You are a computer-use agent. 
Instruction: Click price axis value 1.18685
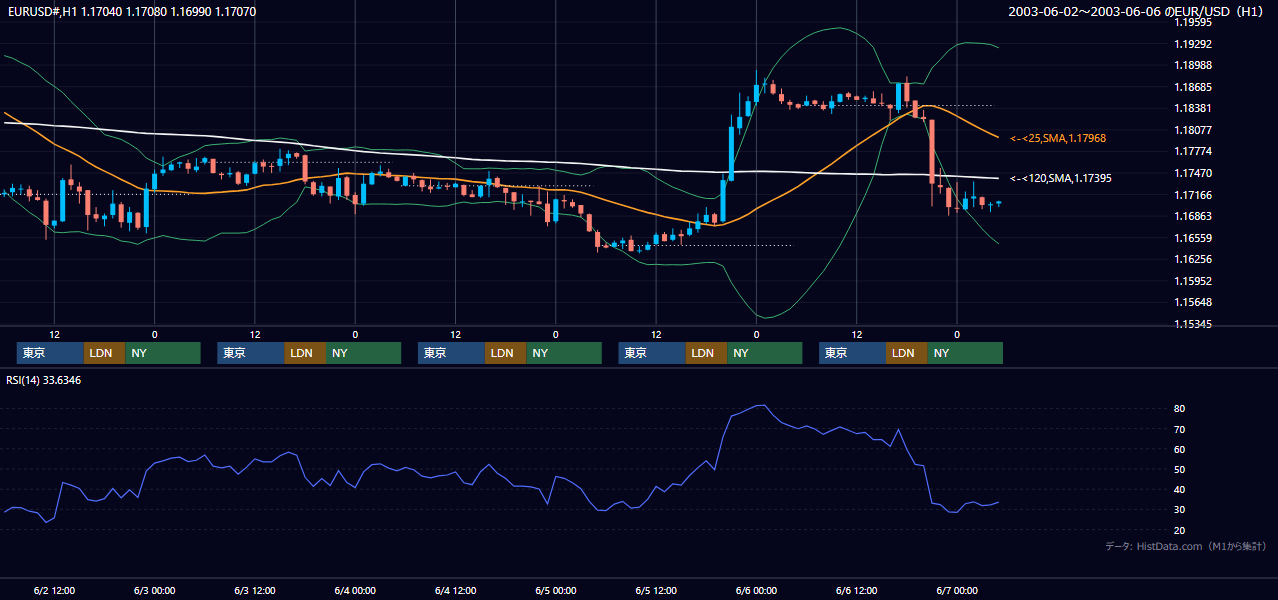pyautogui.click(x=1193, y=87)
